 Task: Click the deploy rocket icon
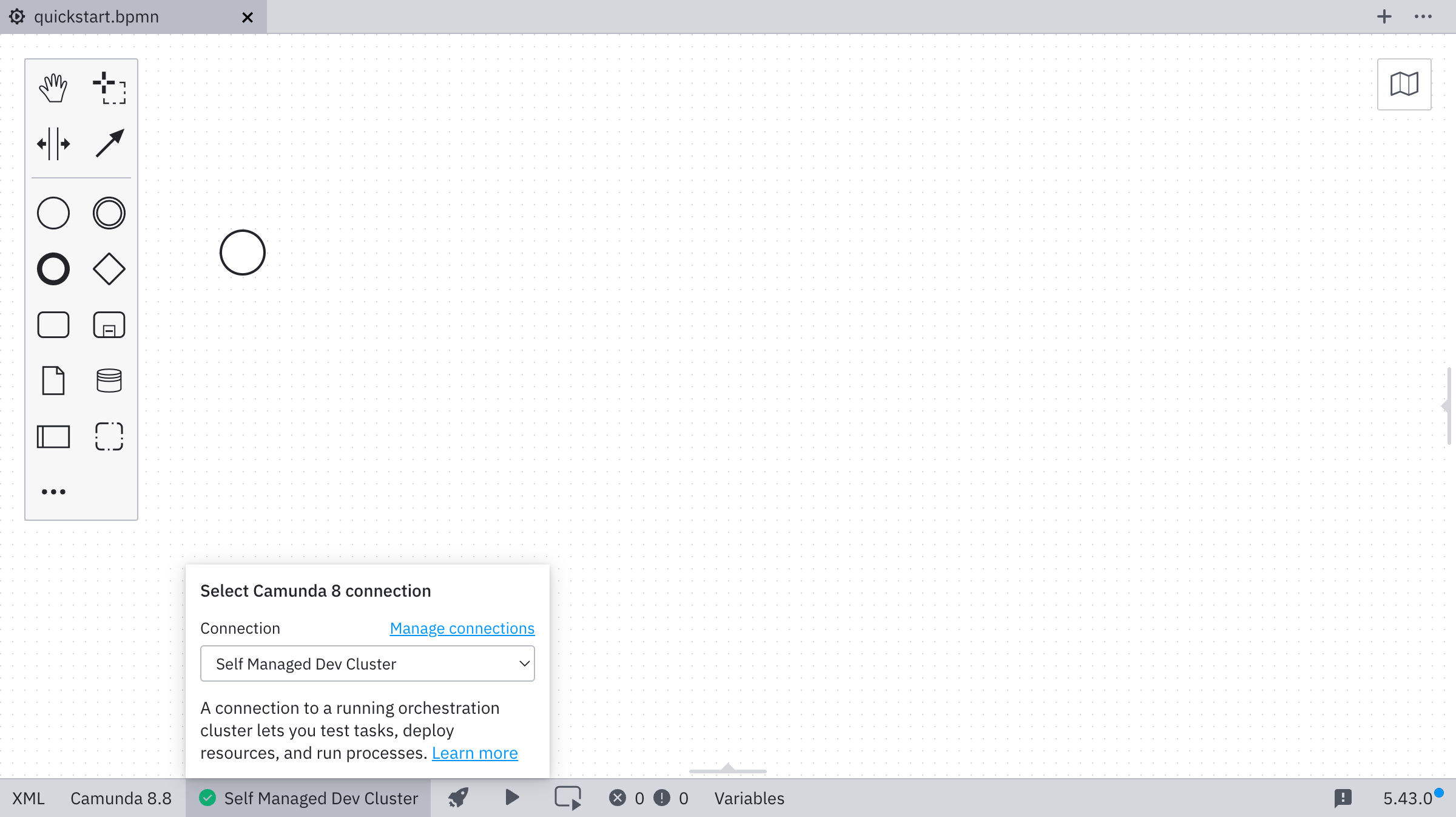tap(459, 798)
